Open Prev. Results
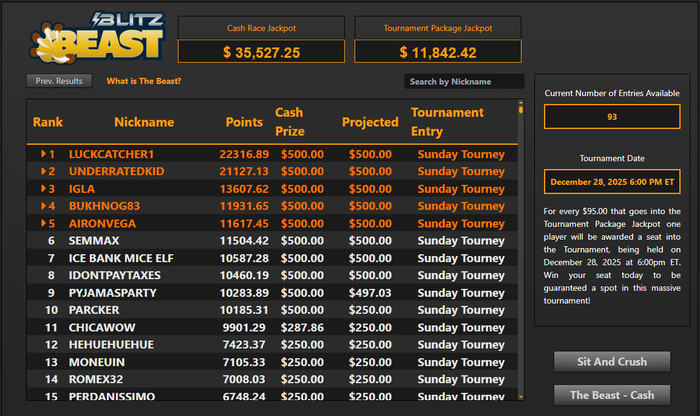 click(59, 81)
